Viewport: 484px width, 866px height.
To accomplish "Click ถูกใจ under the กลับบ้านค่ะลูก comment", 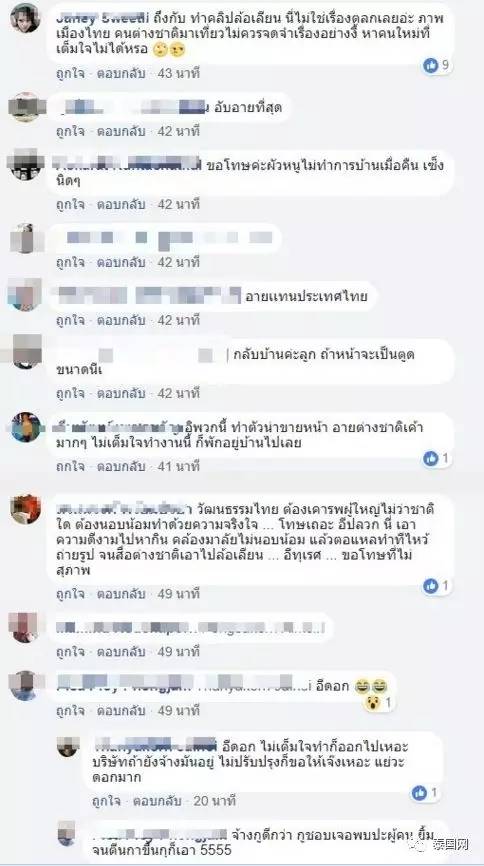I will [70, 393].
